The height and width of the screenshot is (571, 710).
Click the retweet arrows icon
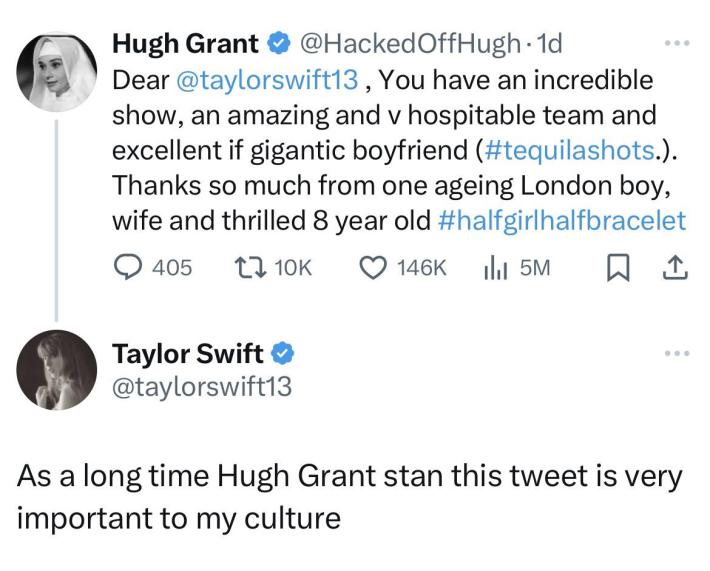pyautogui.click(x=245, y=267)
